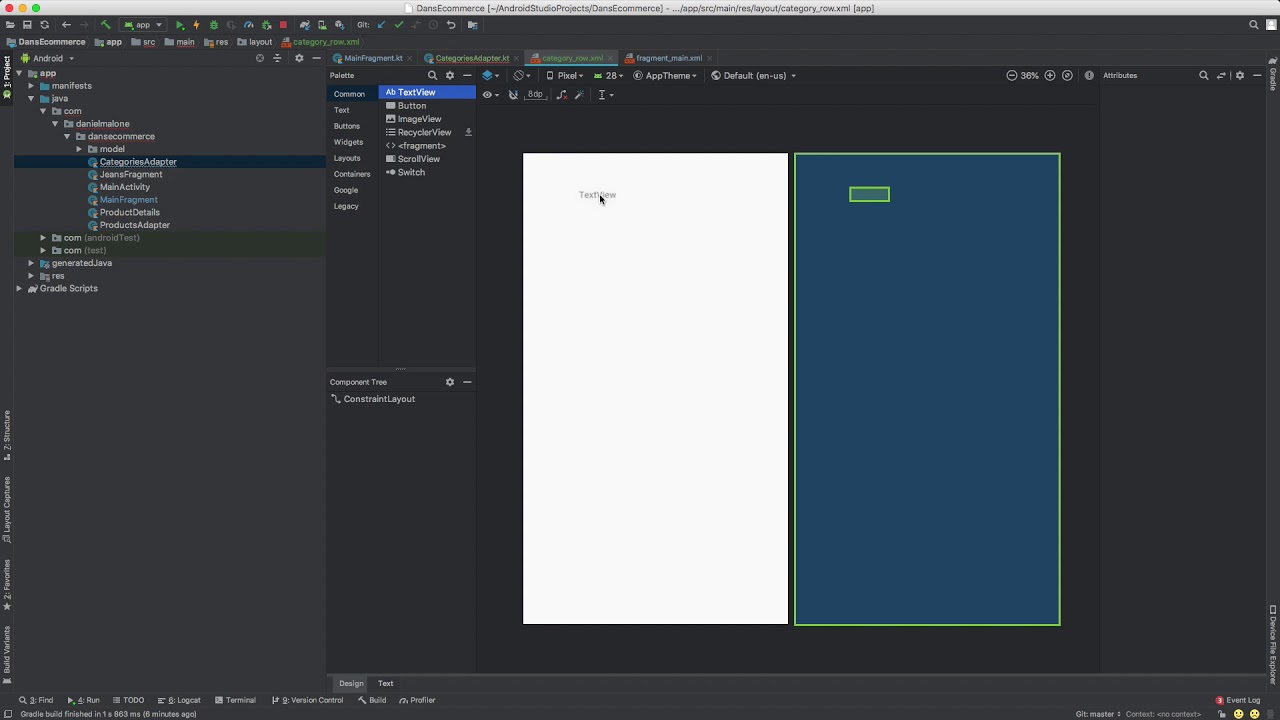
Task: Click the Open folder icon in main toolbar
Action: [11, 25]
